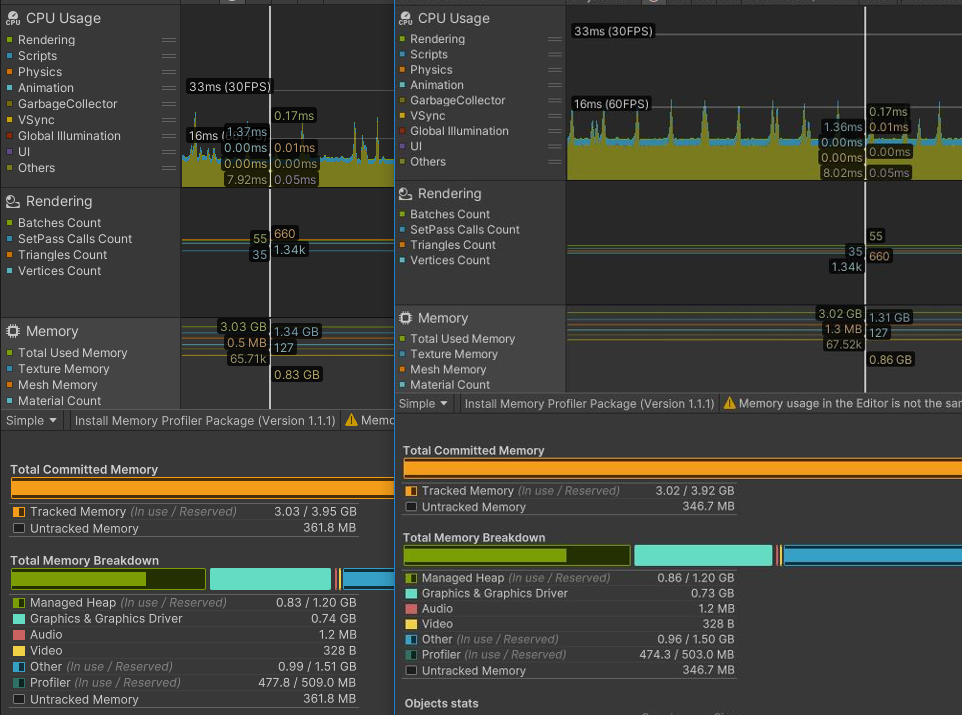Select the Memory module header in right profiler

coord(442,318)
